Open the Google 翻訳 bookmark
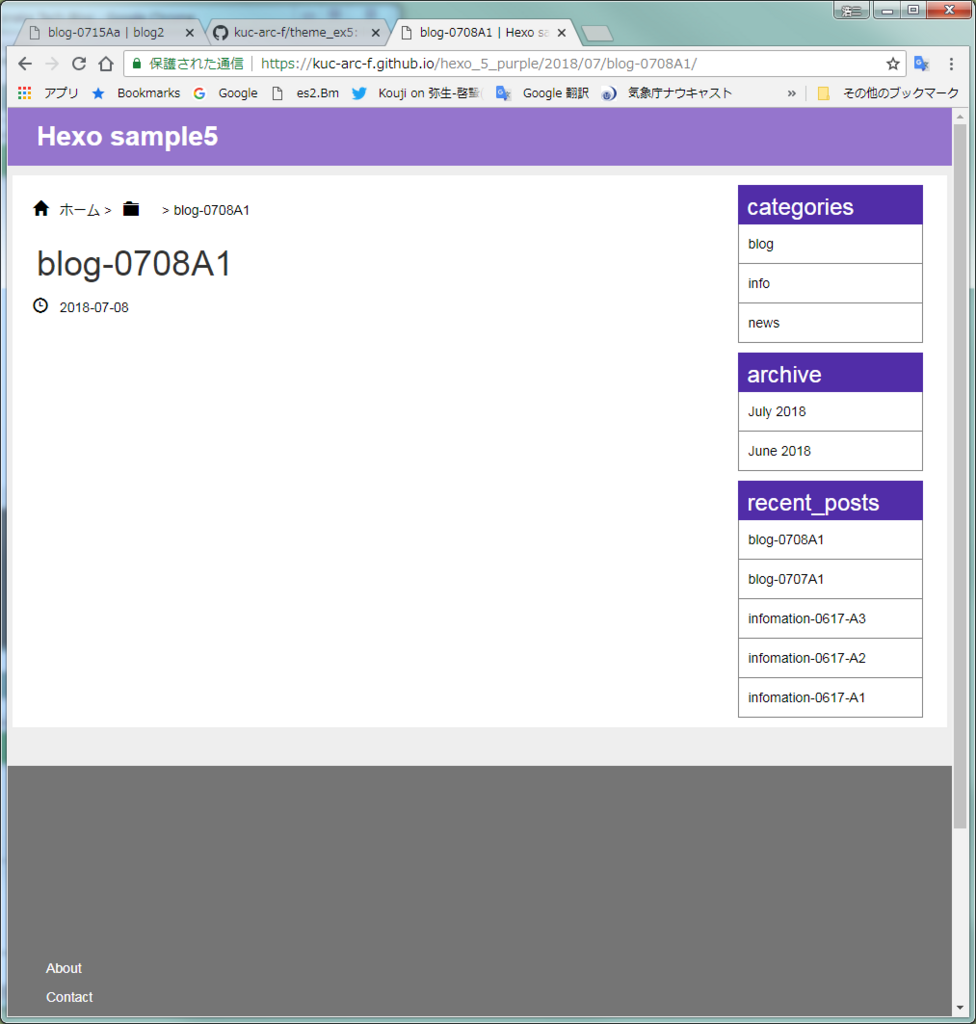The image size is (976, 1024). tap(542, 93)
